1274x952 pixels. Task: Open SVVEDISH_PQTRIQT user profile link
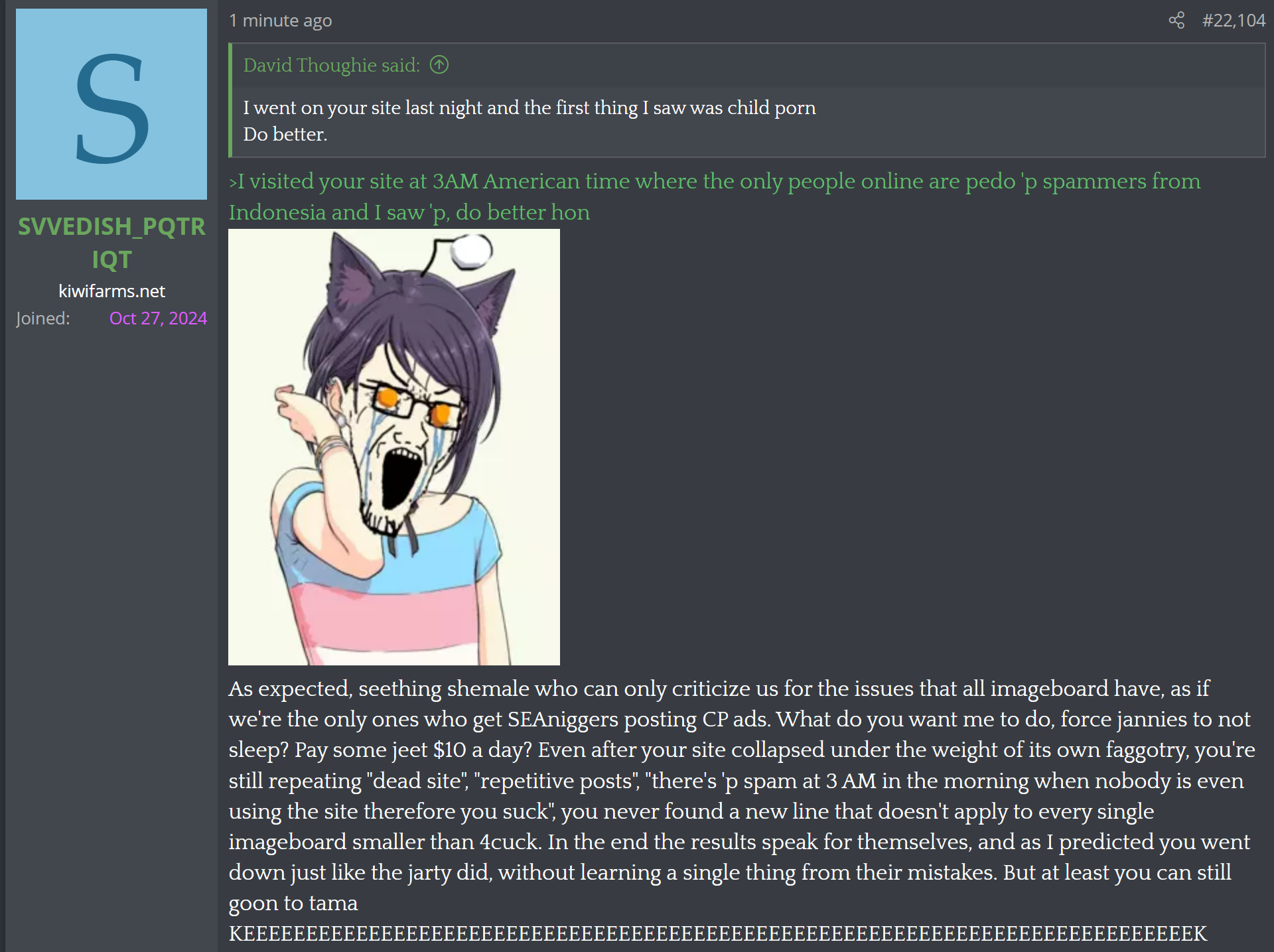(x=111, y=243)
